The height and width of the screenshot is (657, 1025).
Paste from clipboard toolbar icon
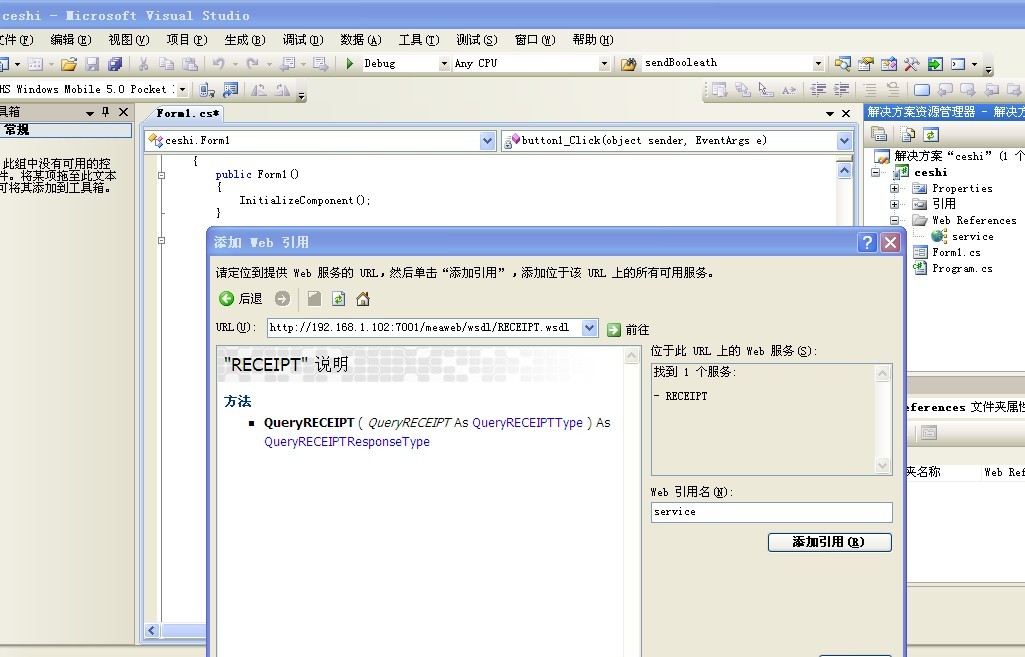pos(190,63)
